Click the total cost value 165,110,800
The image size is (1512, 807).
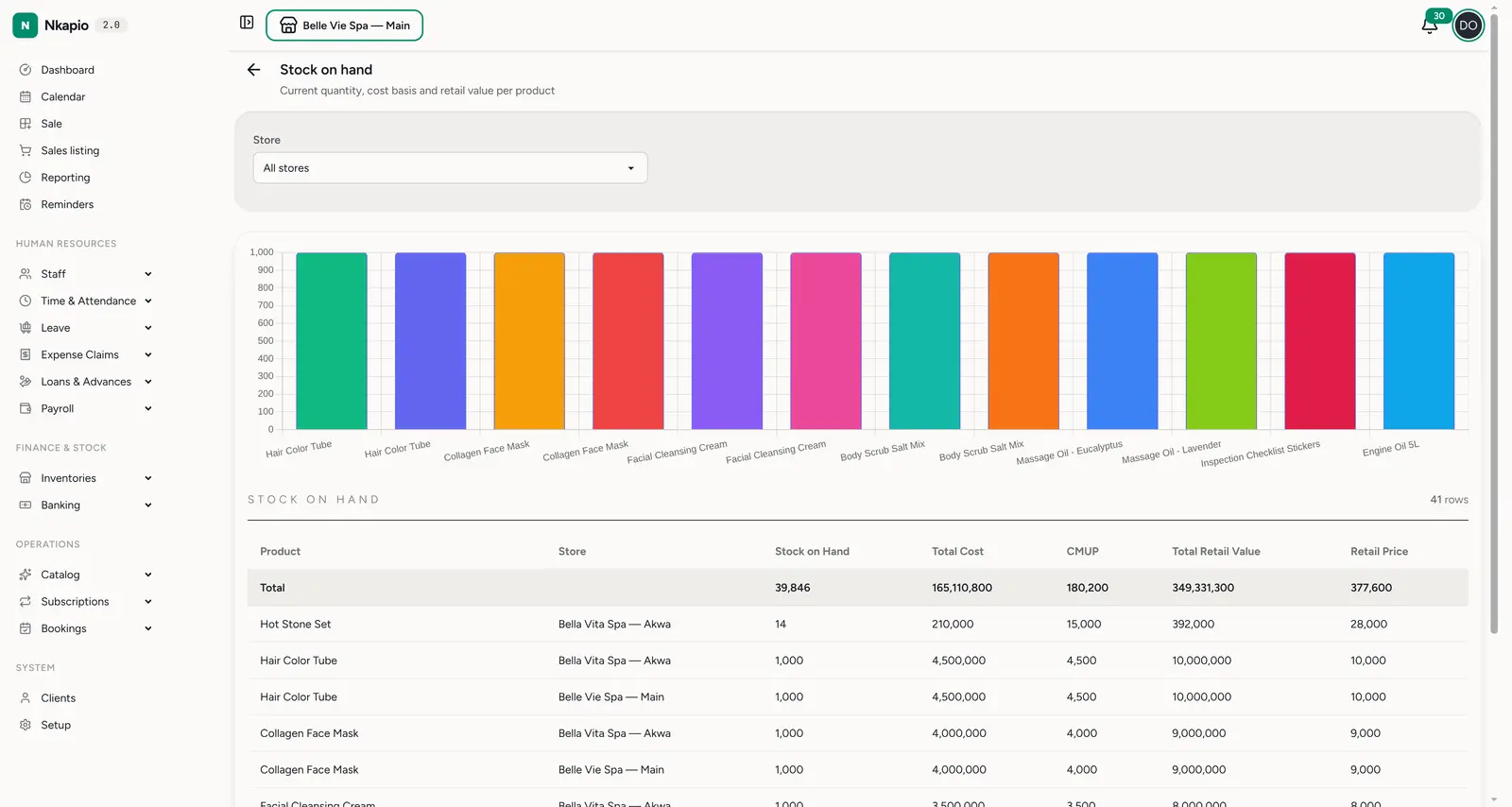pos(962,588)
